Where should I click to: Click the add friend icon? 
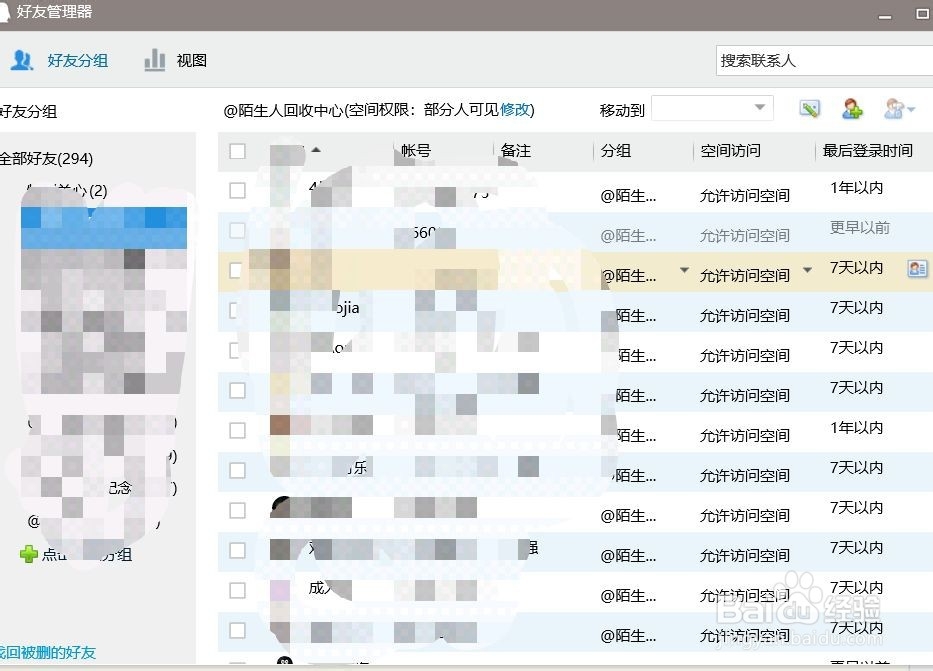(x=851, y=108)
